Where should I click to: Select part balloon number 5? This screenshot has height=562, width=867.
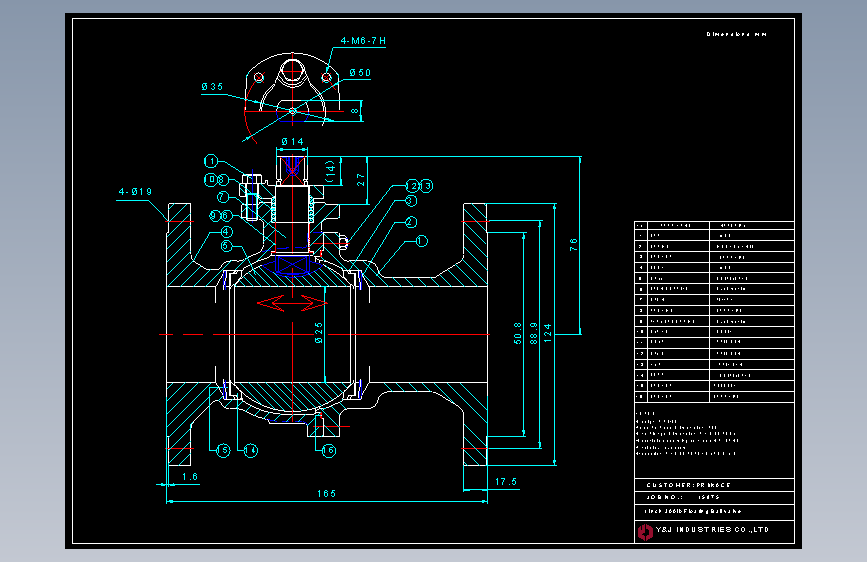click(226, 246)
